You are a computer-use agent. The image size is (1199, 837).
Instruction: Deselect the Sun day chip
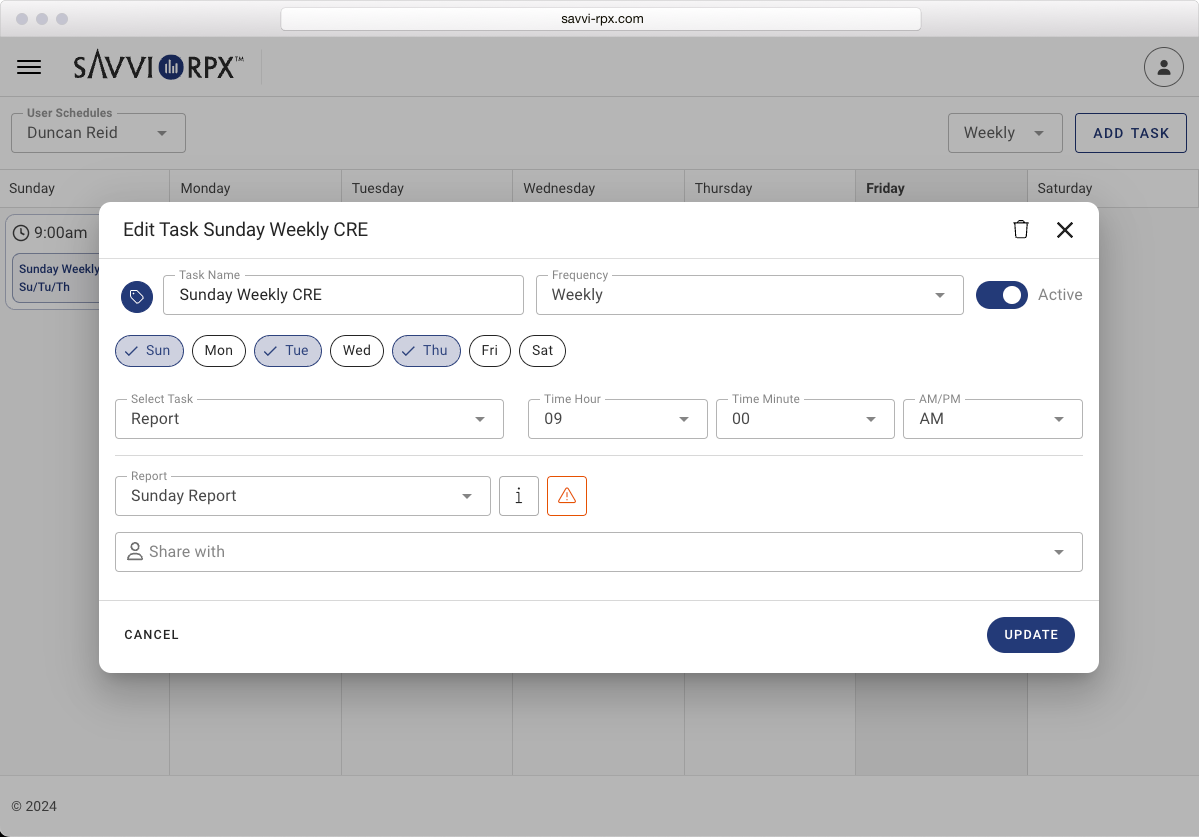(x=150, y=351)
